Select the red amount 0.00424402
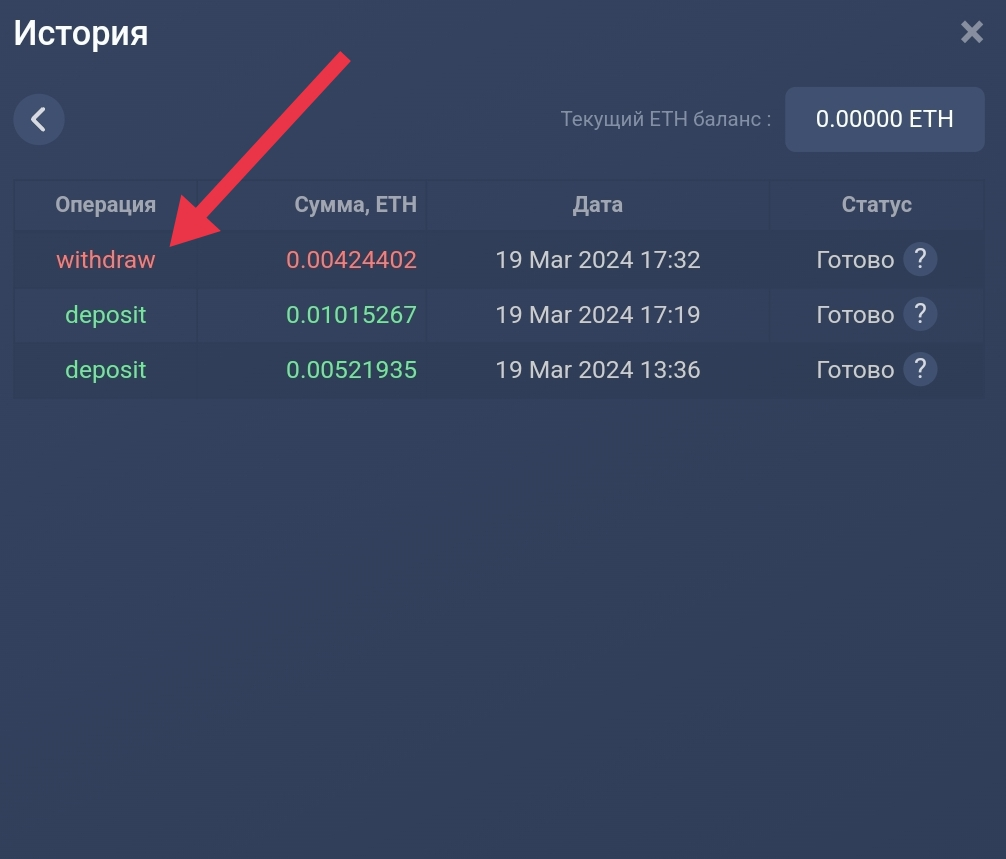 click(x=352, y=259)
